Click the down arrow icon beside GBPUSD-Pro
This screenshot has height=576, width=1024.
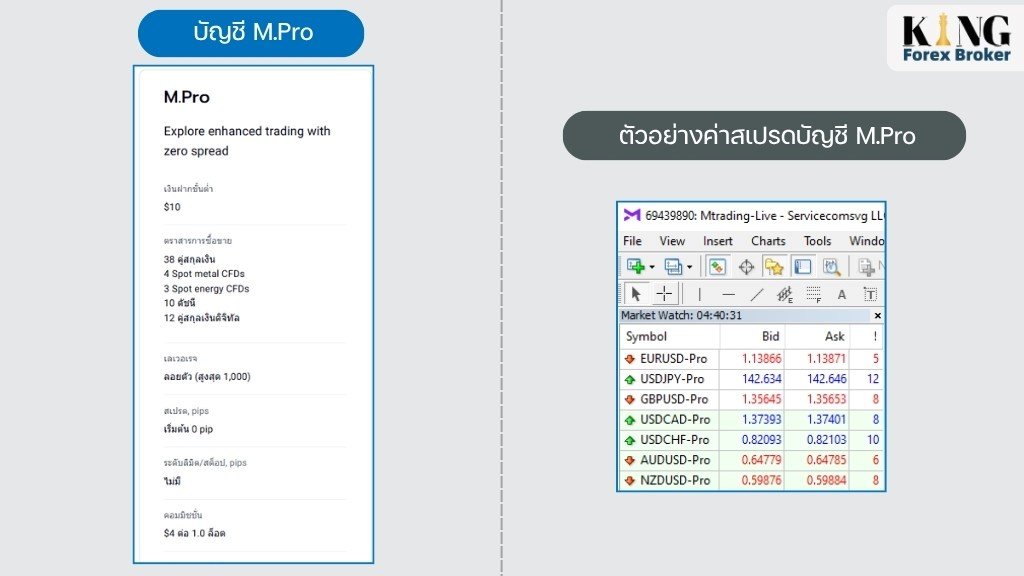point(630,400)
